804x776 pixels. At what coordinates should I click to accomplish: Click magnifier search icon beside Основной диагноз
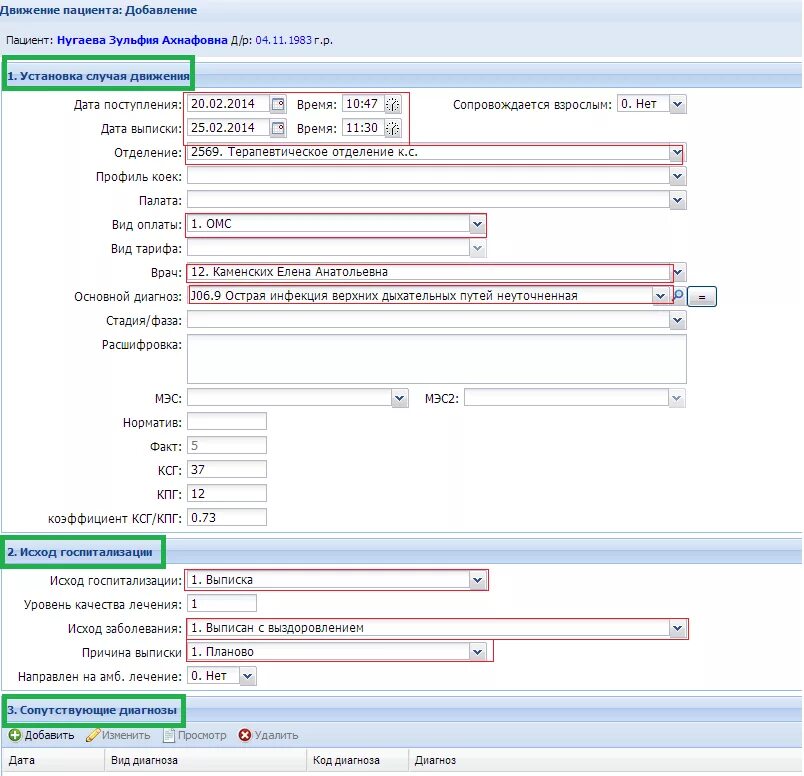678,296
